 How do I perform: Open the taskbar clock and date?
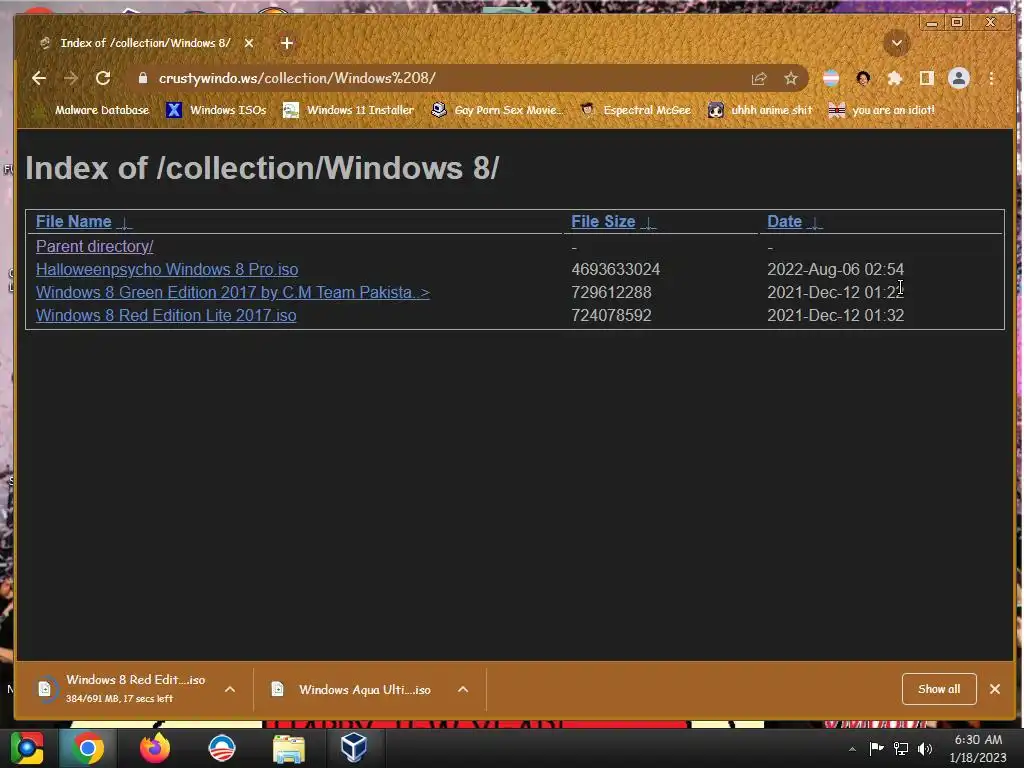click(x=978, y=748)
